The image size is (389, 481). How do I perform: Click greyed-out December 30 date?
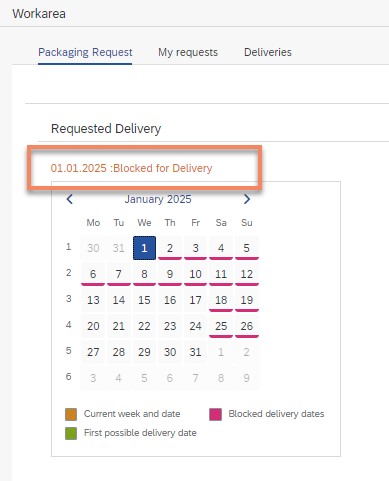point(93,248)
